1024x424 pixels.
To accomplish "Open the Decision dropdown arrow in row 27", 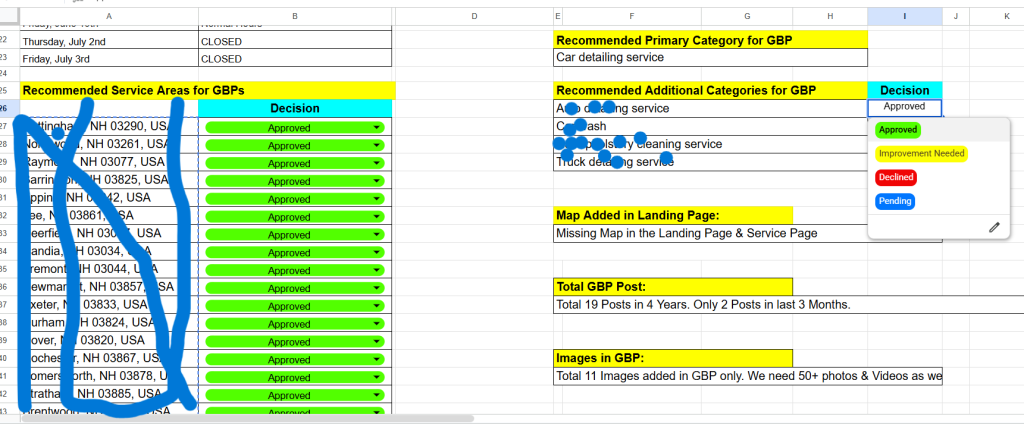I will coord(377,128).
